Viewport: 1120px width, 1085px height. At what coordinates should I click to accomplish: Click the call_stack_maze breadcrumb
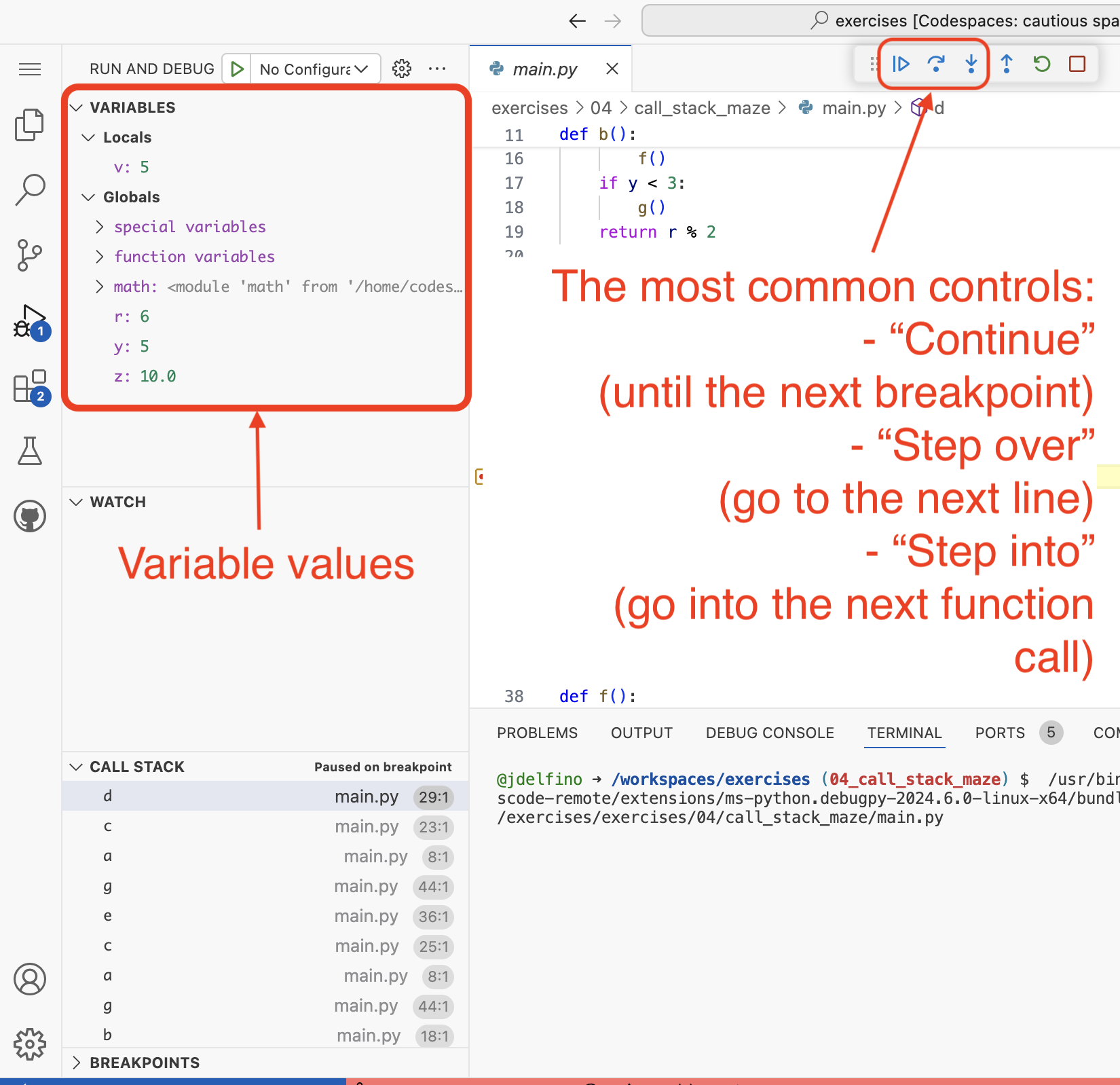702,107
